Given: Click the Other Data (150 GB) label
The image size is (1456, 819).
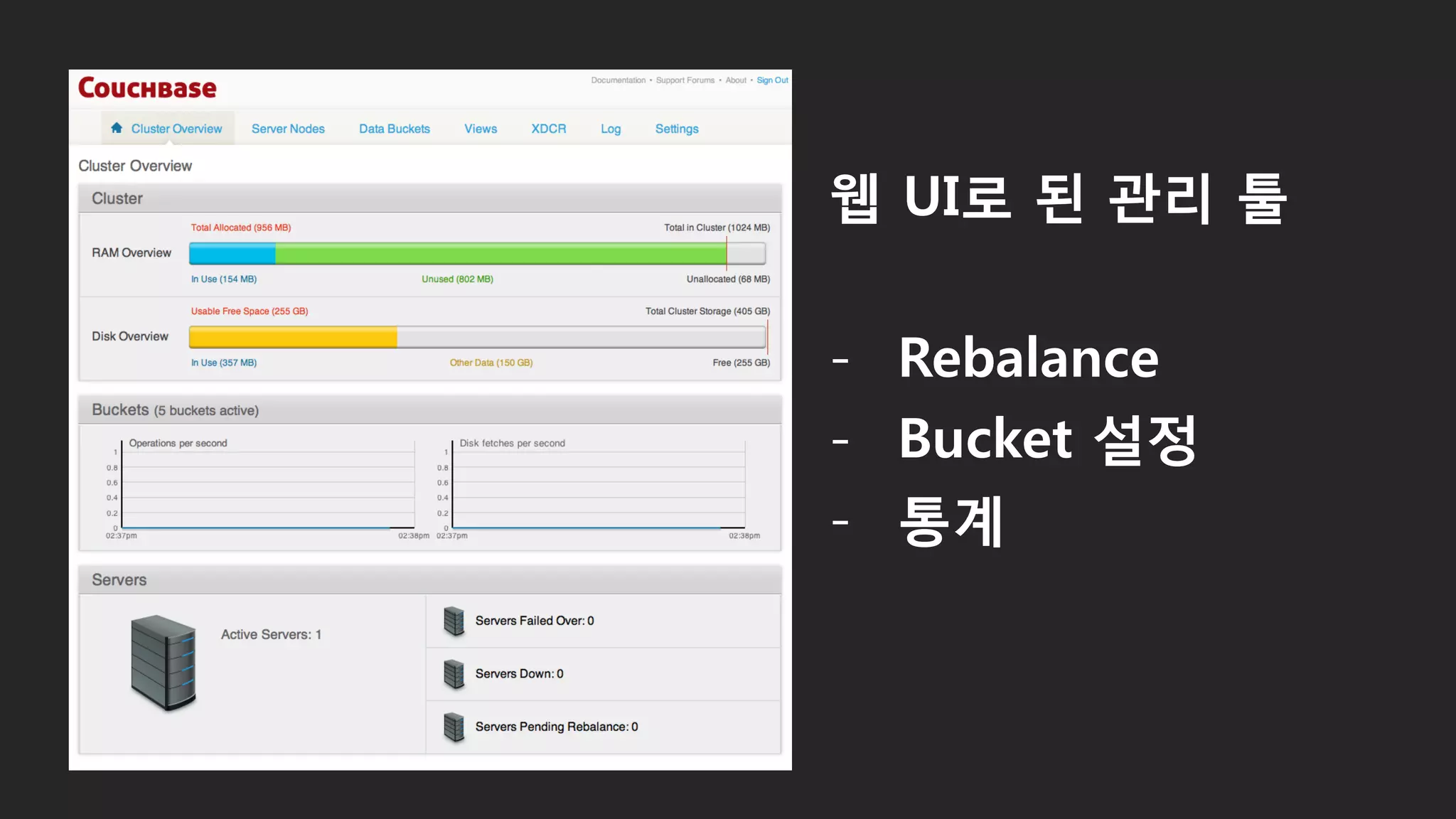Looking at the screenshot, I should tap(491, 363).
